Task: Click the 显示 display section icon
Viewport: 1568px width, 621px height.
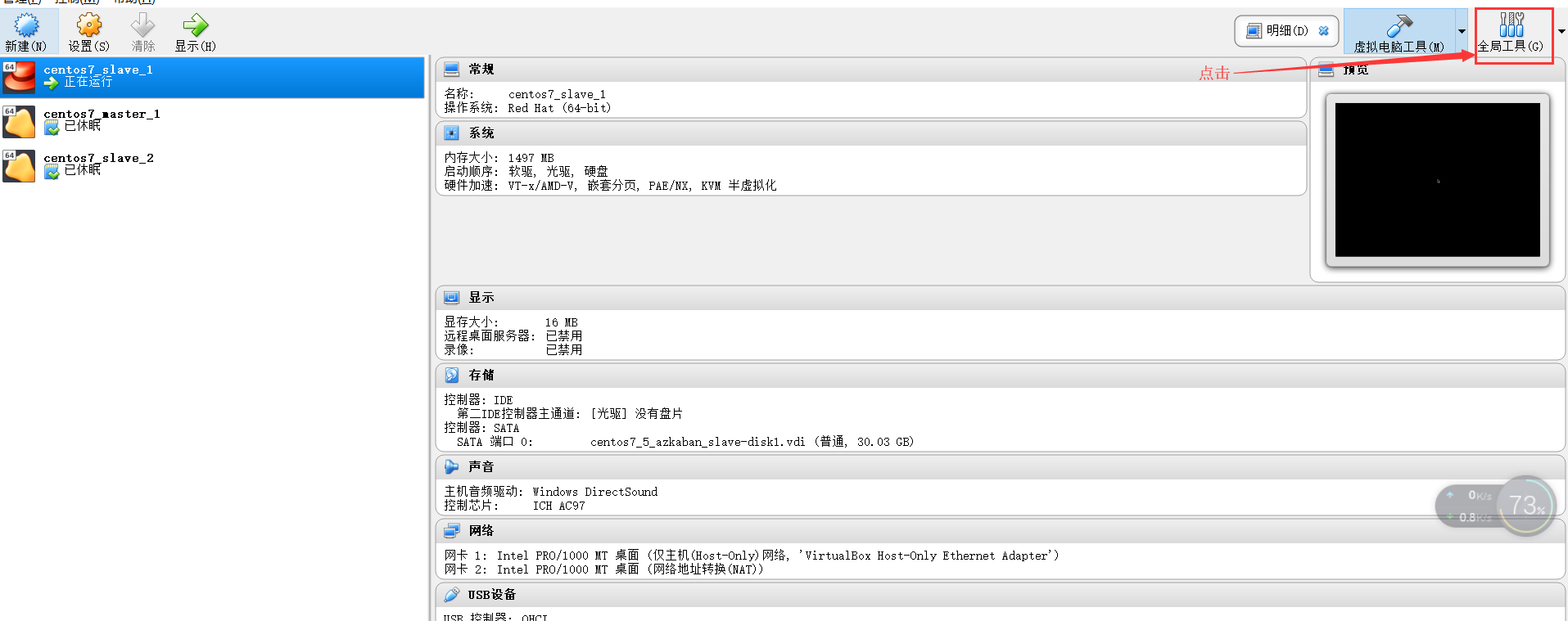Action: (452, 298)
